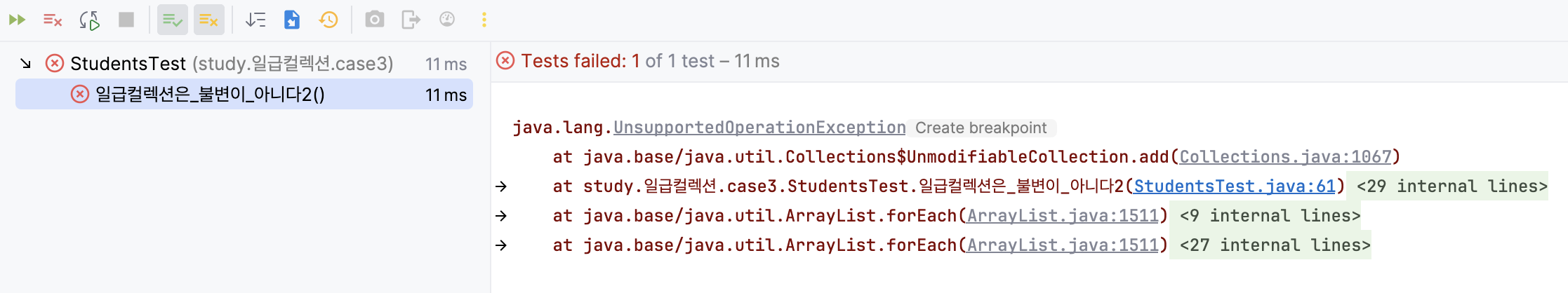Click the camera snapshot icon
1568x293 pixels.
(375, 20)
